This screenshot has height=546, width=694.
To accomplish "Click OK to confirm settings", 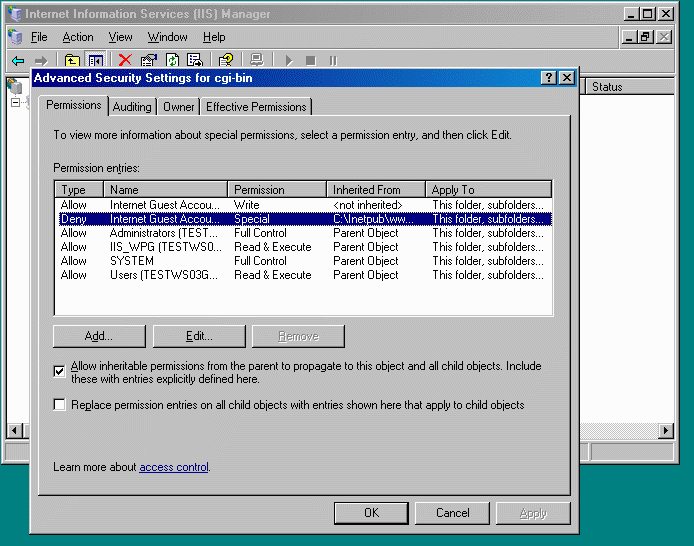I will pyautogui.click(x=371, y=513).
